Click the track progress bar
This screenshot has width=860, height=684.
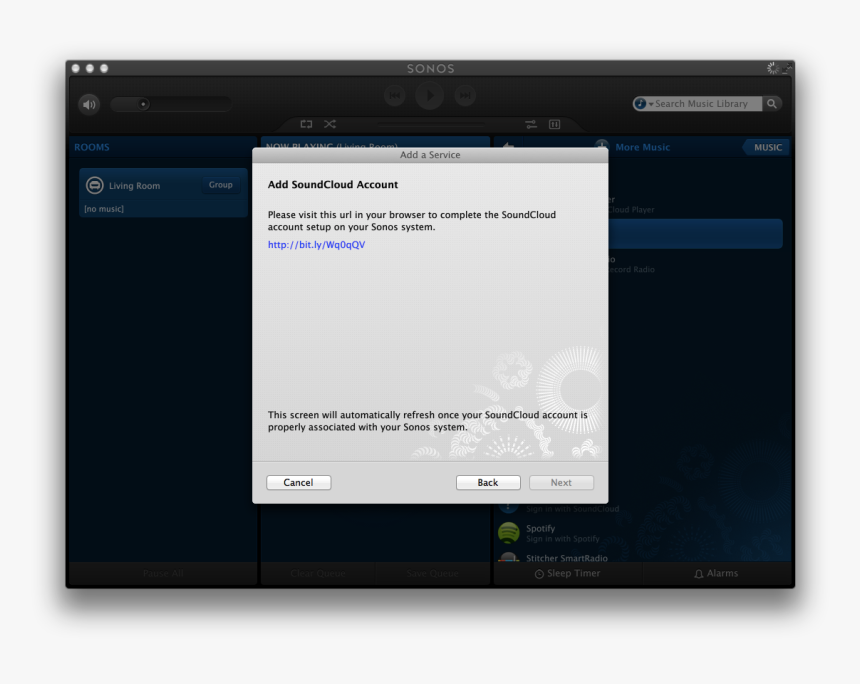coord(431,125)
